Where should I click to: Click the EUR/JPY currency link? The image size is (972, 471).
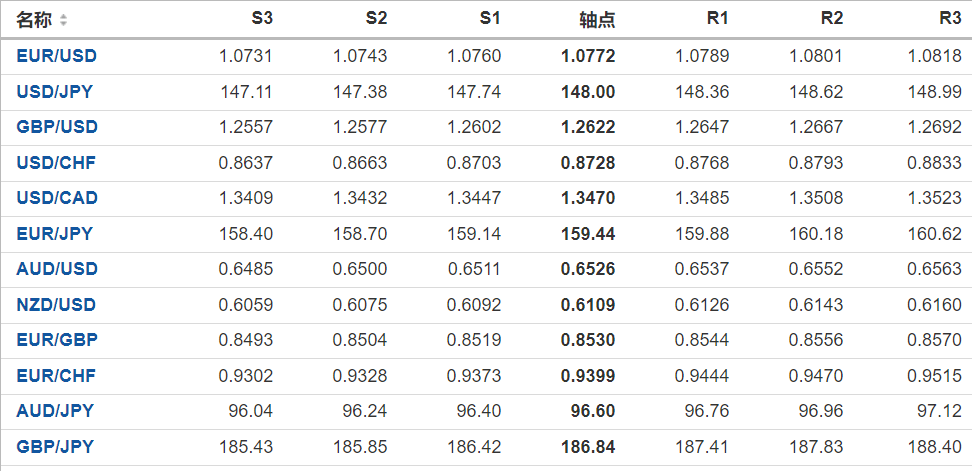[x=54, y=234]
